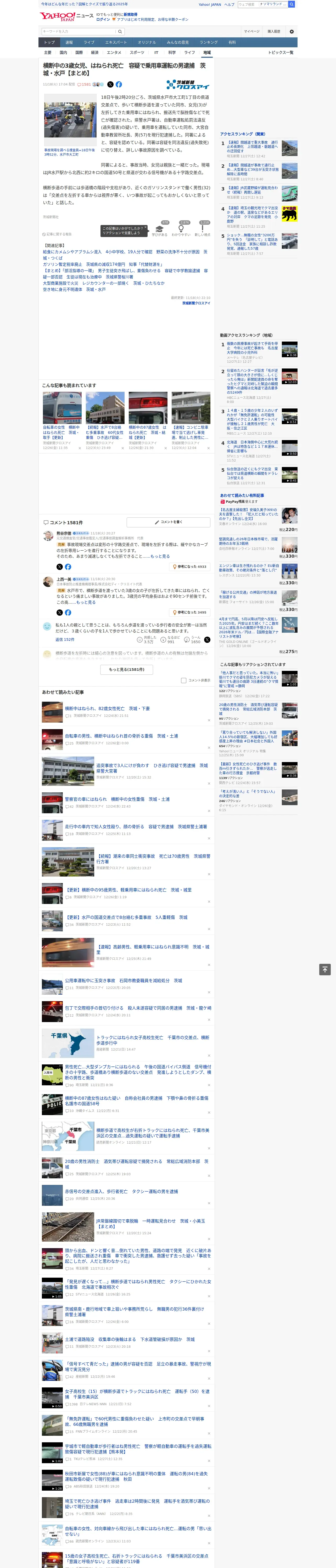This screenshot has height=1568, width=336.
Task: Click the back-to-top arrow button
Action: click(325, 969)
